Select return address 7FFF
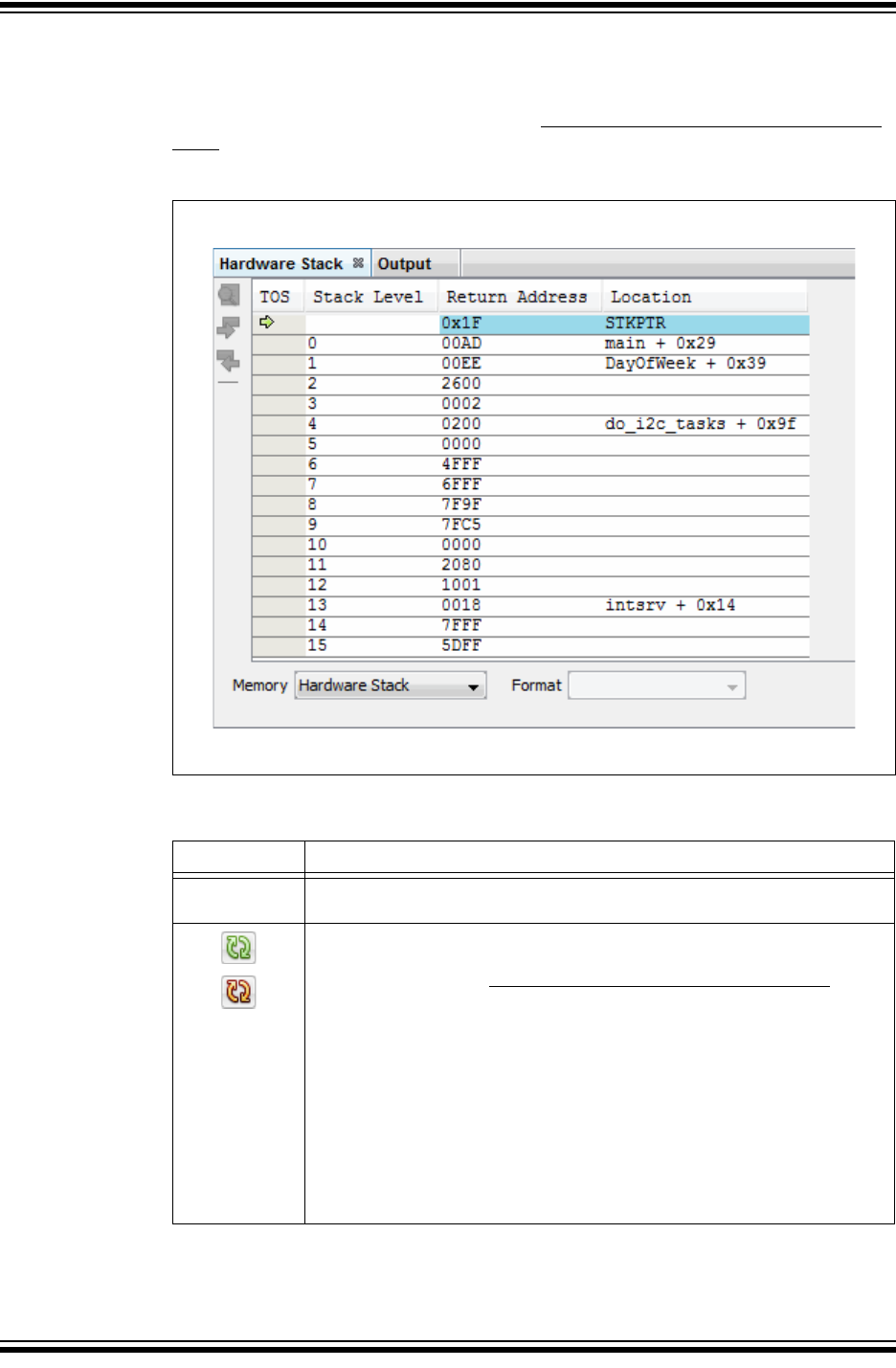The image size is (896, 1368). tap(461, 625)
